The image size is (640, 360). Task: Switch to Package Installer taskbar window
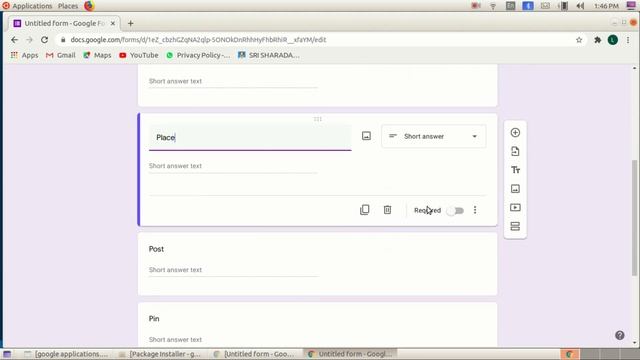click(x=160, y=354)
